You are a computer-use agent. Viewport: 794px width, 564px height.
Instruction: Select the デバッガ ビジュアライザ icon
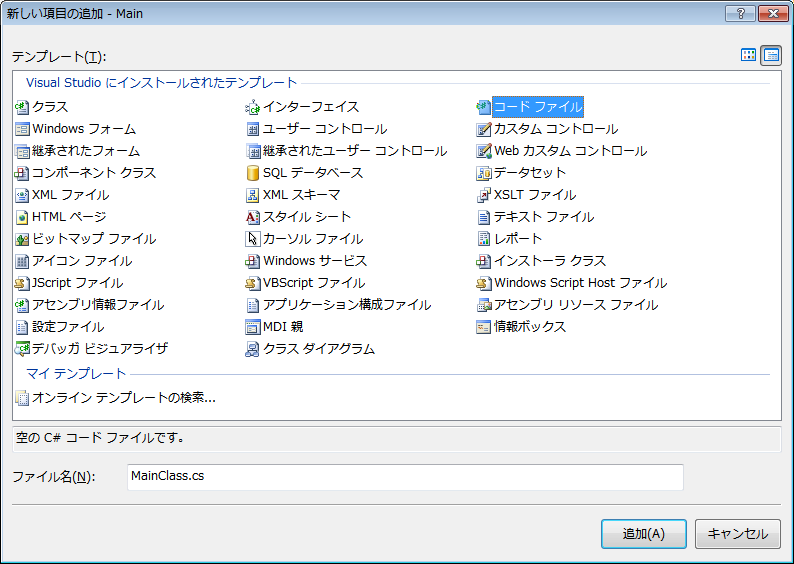(22, 349)
